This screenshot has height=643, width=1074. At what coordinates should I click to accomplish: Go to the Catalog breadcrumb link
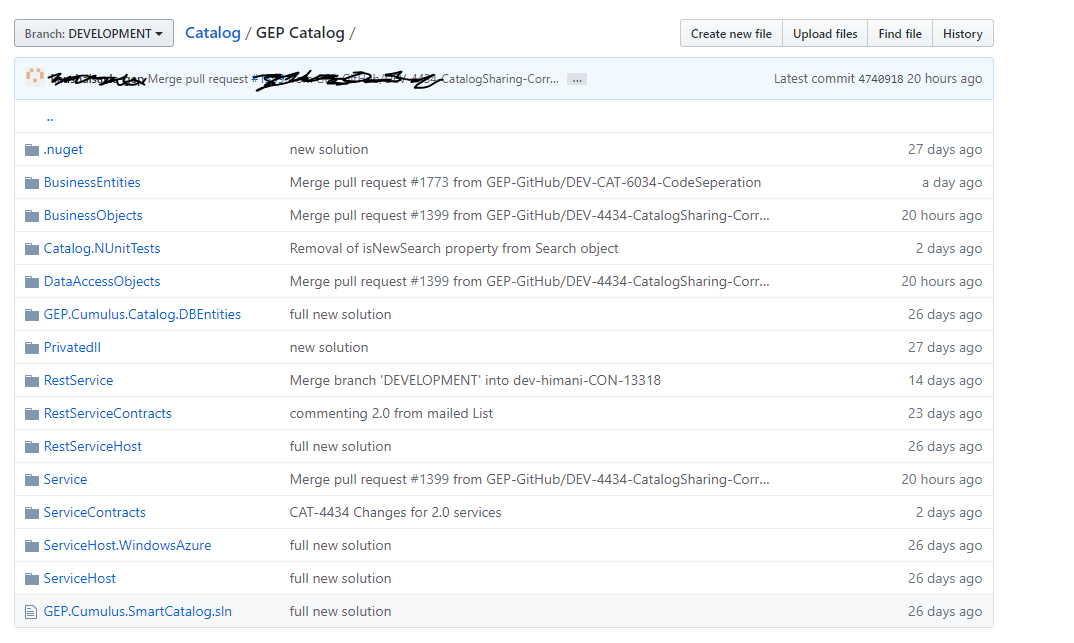213,33
